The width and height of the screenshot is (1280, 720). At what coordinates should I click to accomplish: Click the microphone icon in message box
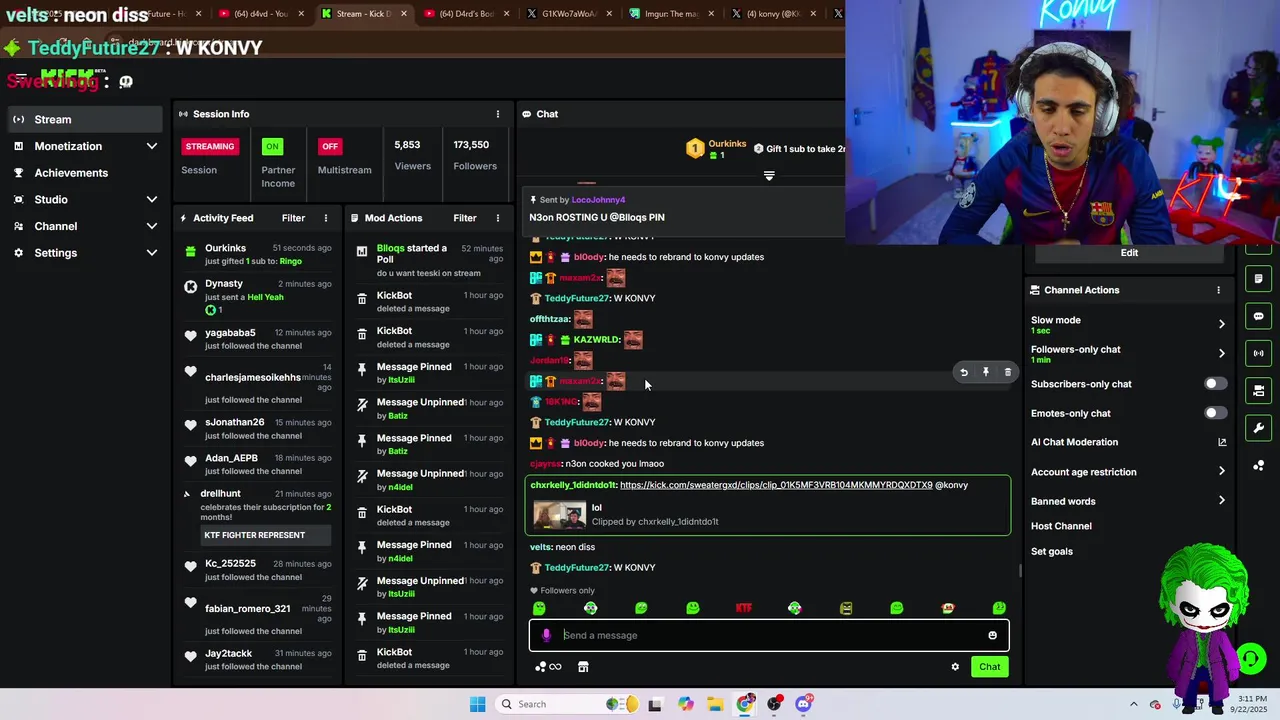pyautogui.click(x=546, y=635)
